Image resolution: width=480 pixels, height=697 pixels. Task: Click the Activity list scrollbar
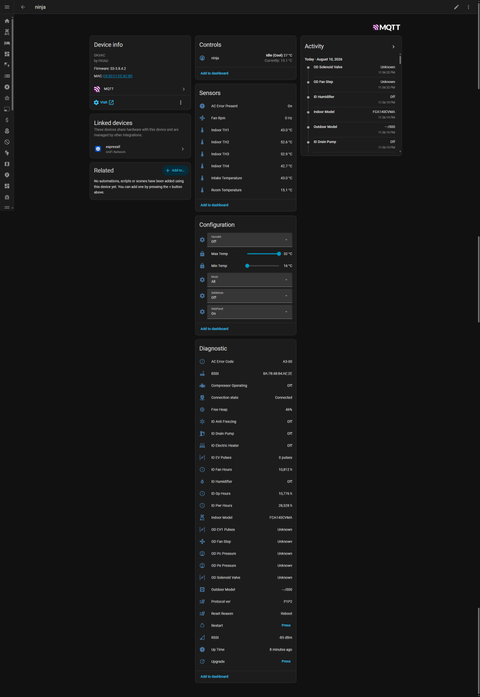pos(400,59)
